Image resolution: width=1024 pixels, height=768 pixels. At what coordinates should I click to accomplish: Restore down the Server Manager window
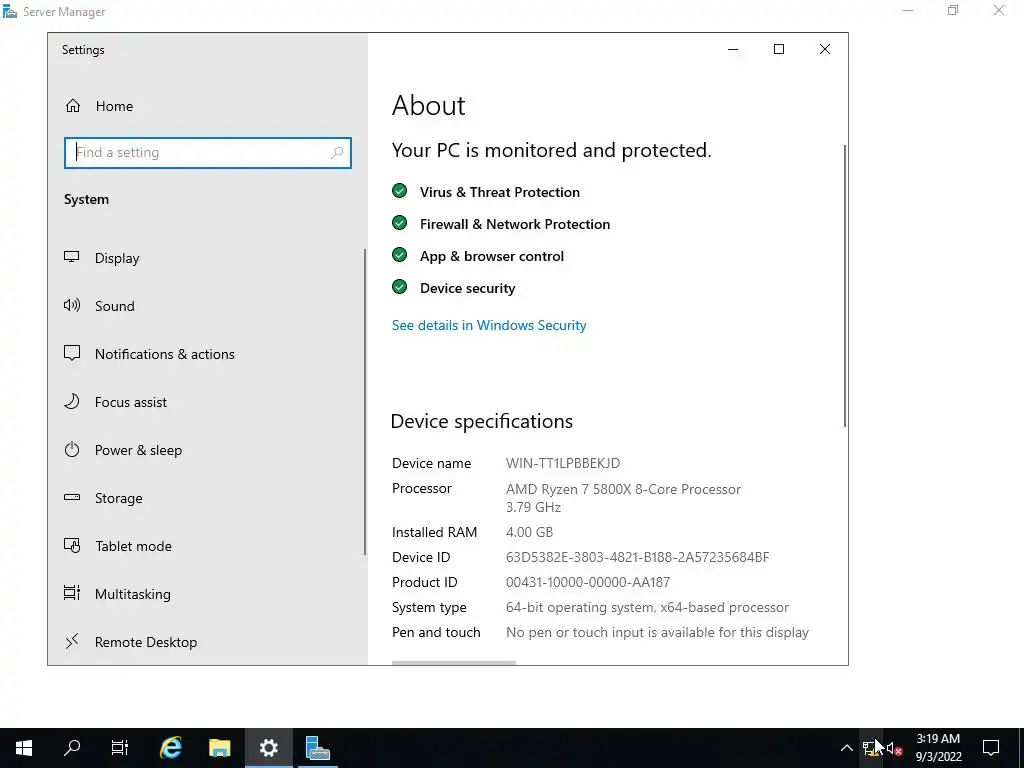[x=953, y=10]
